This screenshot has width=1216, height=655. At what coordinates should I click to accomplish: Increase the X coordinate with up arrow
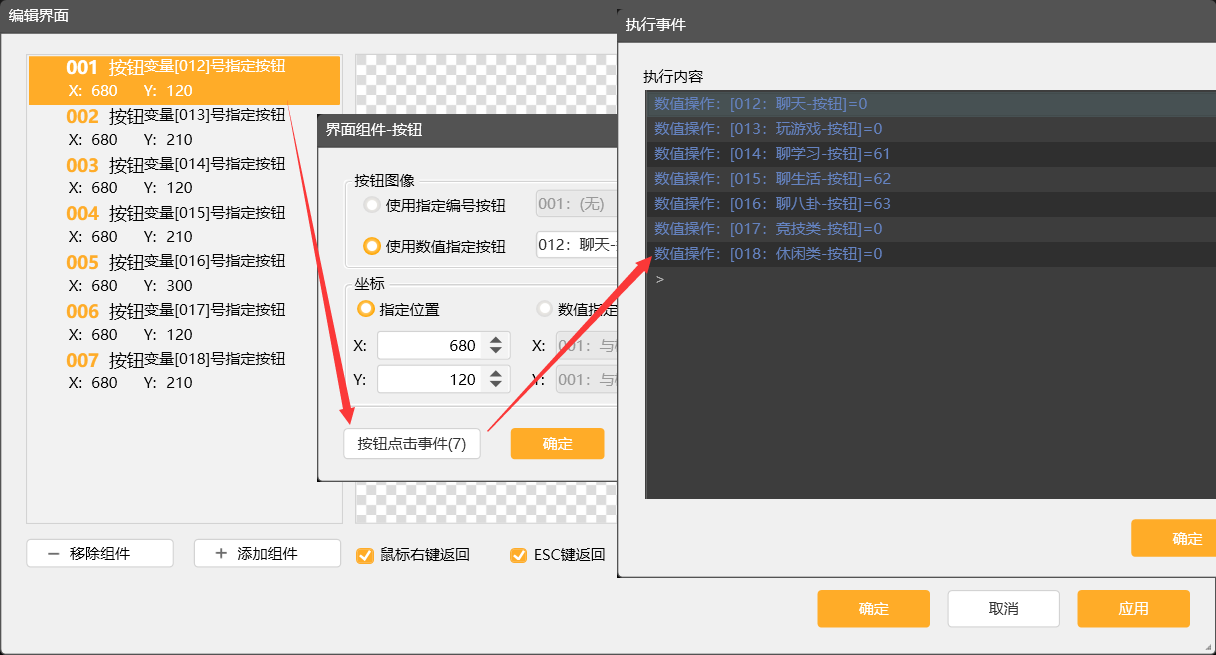pyautogui.click(x=496, y=340)
